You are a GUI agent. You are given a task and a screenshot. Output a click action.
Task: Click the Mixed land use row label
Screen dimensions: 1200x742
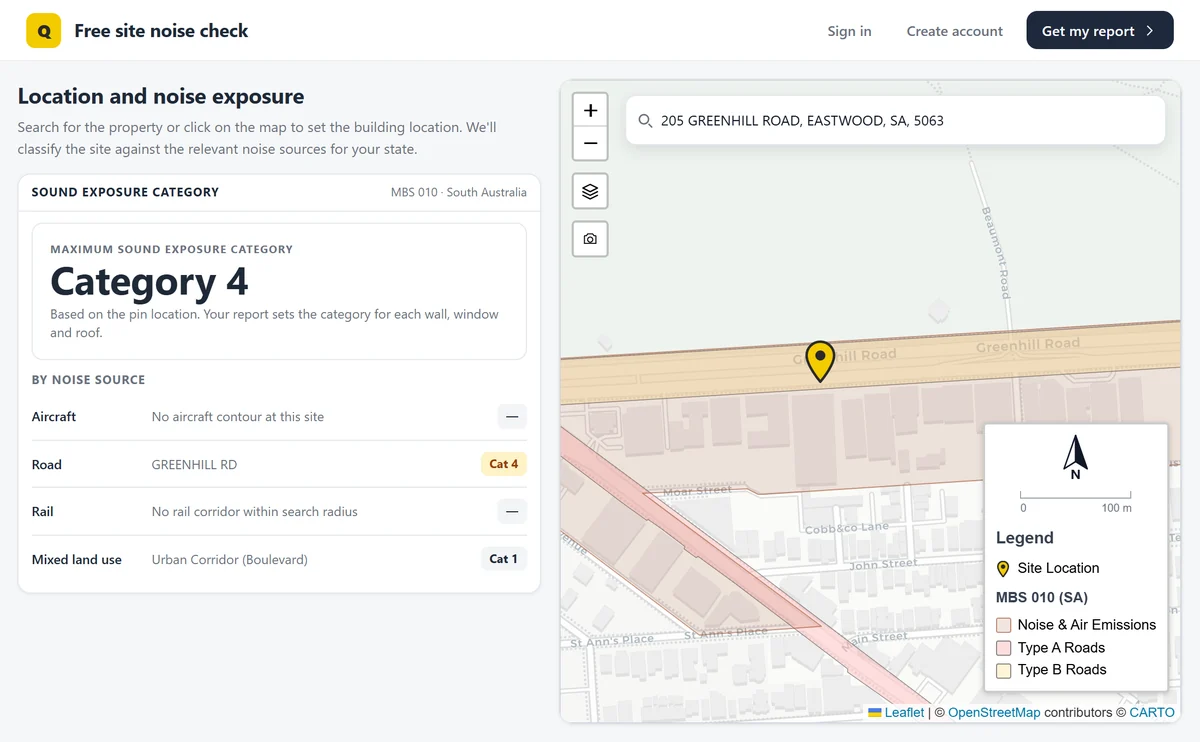[x=76, y=560]
